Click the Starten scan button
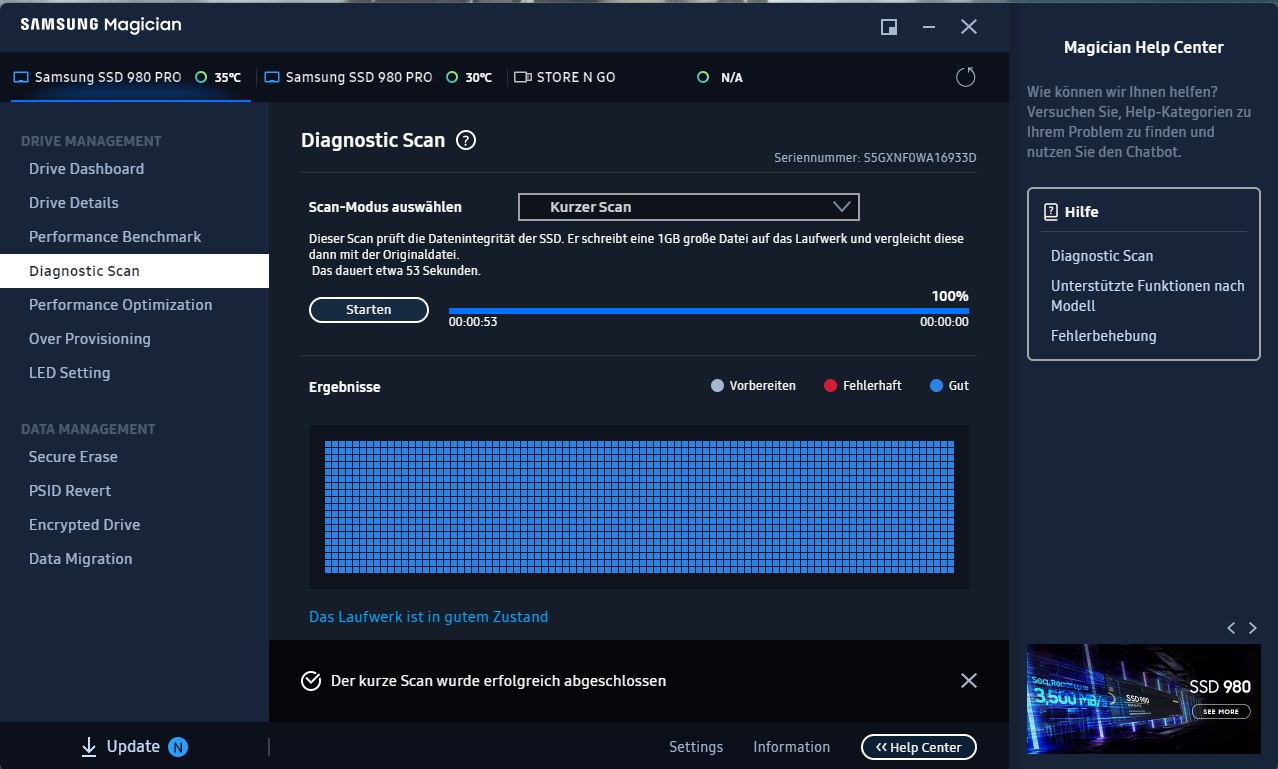Screen dimensions: 1278x769 click(x=369, y=310)
